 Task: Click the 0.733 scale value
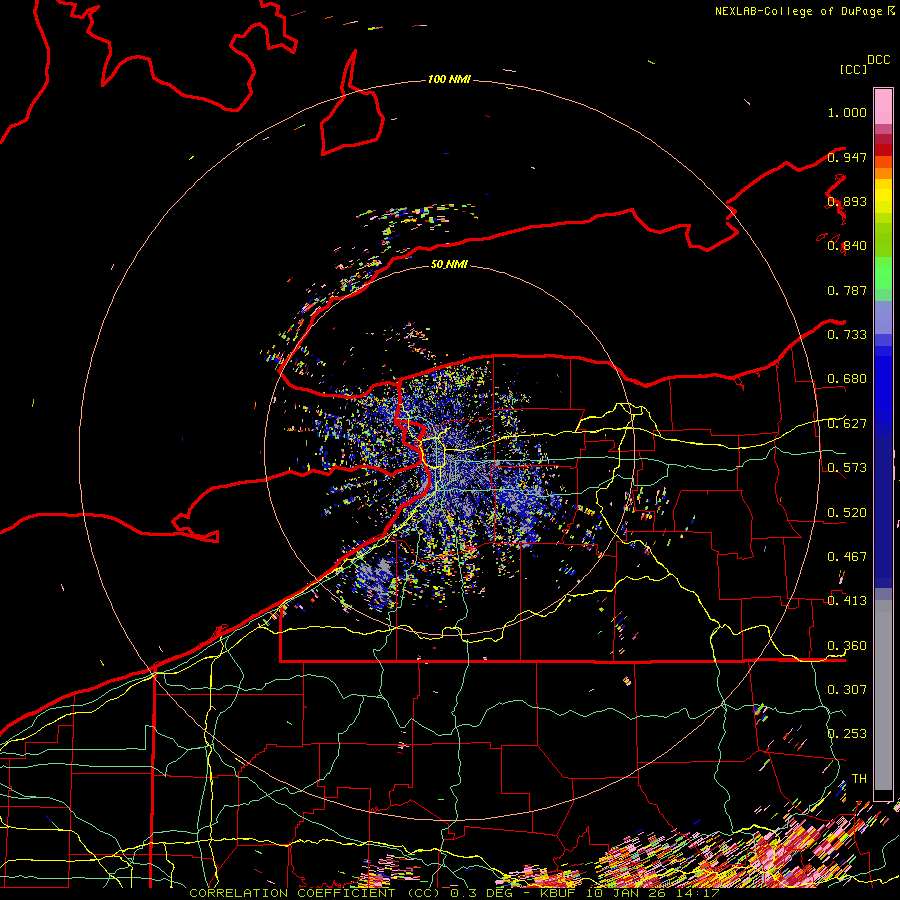[x=847, y=335]
